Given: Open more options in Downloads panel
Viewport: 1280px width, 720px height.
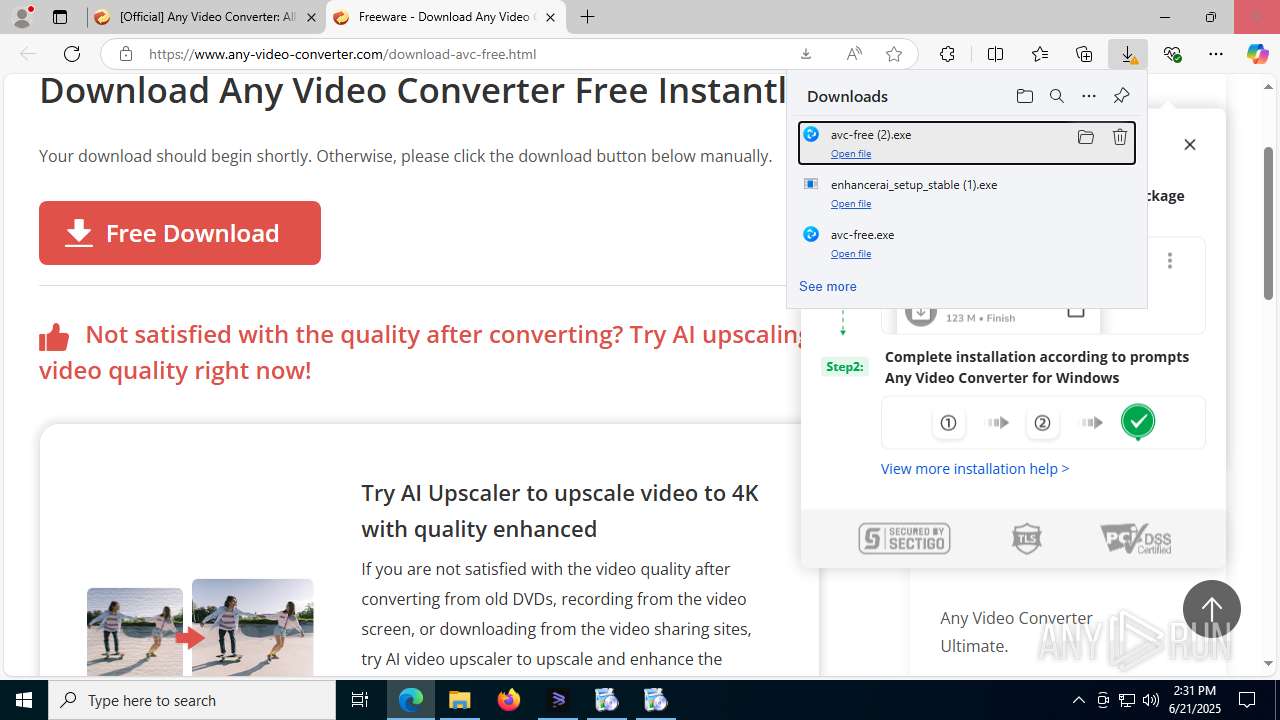Looking at the screenshot, I should point(1088,96).
